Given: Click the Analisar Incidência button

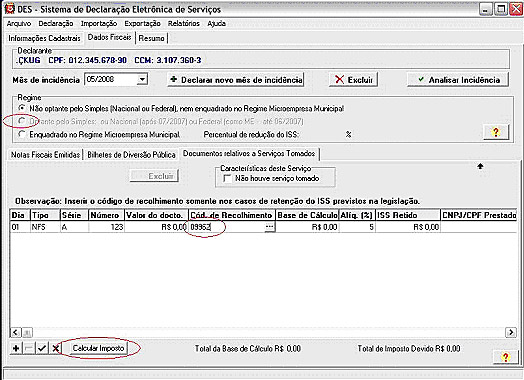Looking at the screenshot, I should [x=458, y=80].
